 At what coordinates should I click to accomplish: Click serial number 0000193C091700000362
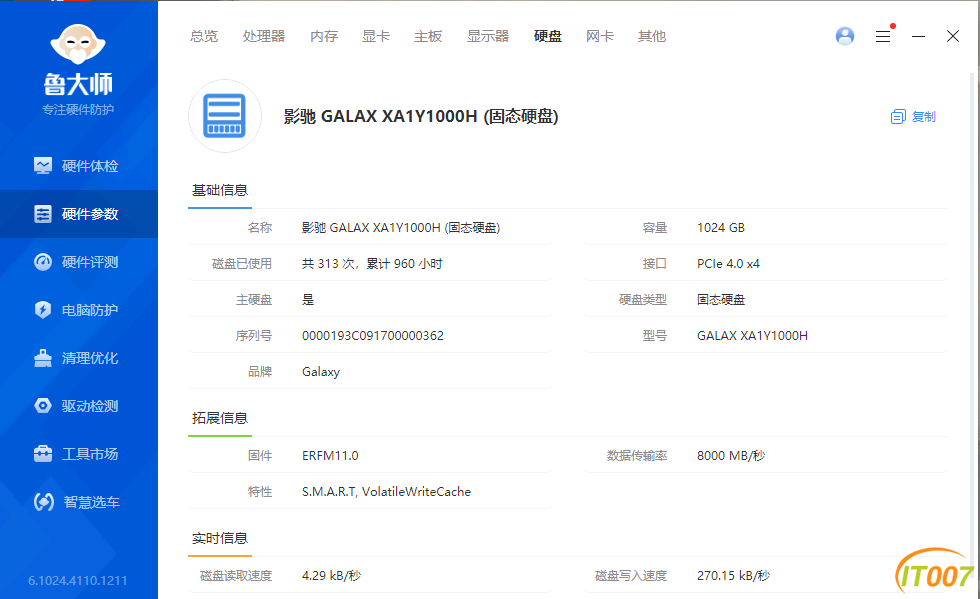(372, 336)
